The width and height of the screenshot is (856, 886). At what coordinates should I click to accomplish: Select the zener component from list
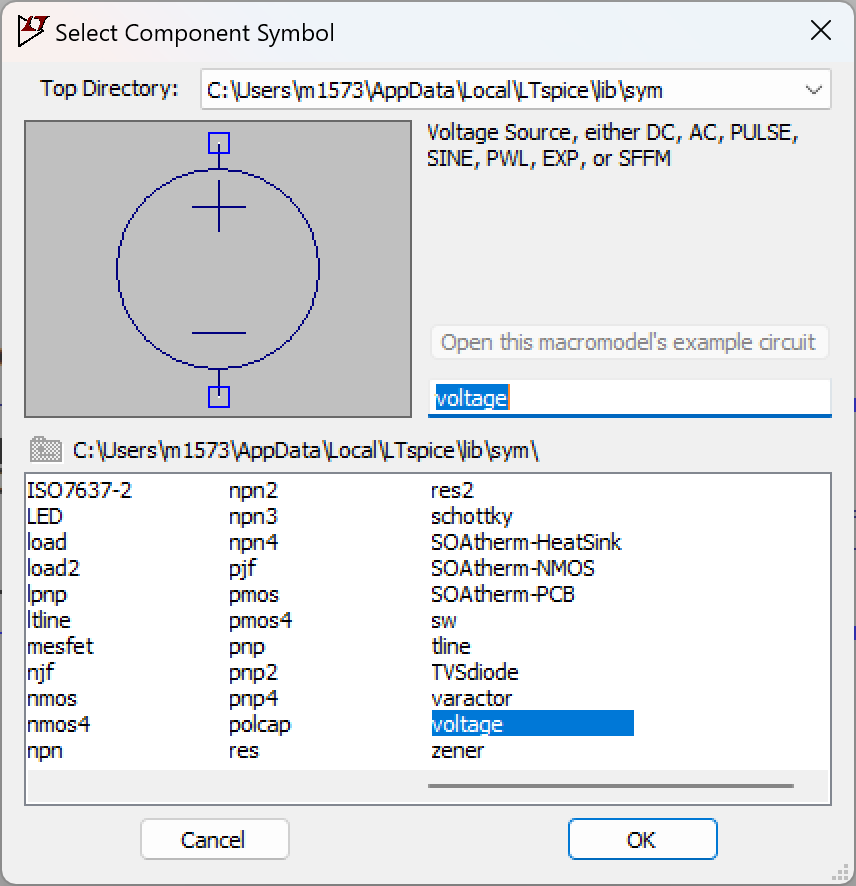point(458,750)
